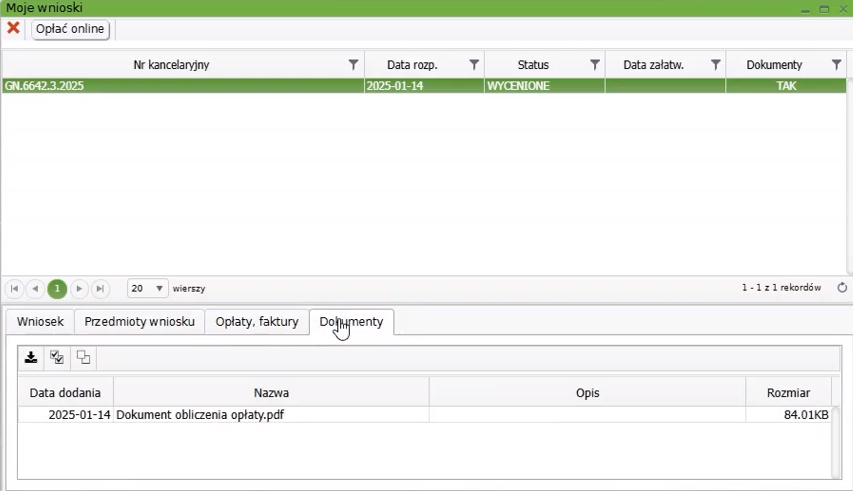Click the deselect all documents icon

point(83,358)
